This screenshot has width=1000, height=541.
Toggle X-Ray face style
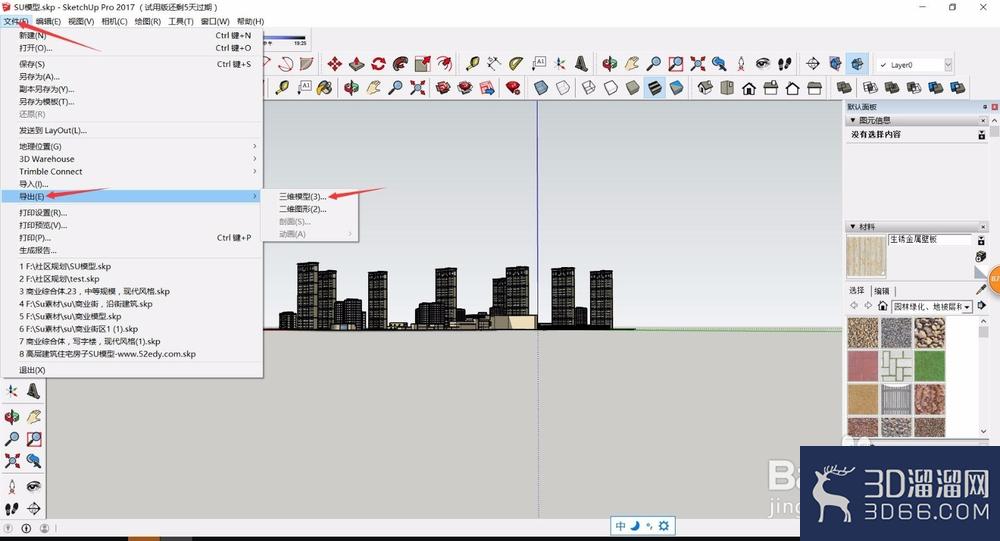pos(541,88)
